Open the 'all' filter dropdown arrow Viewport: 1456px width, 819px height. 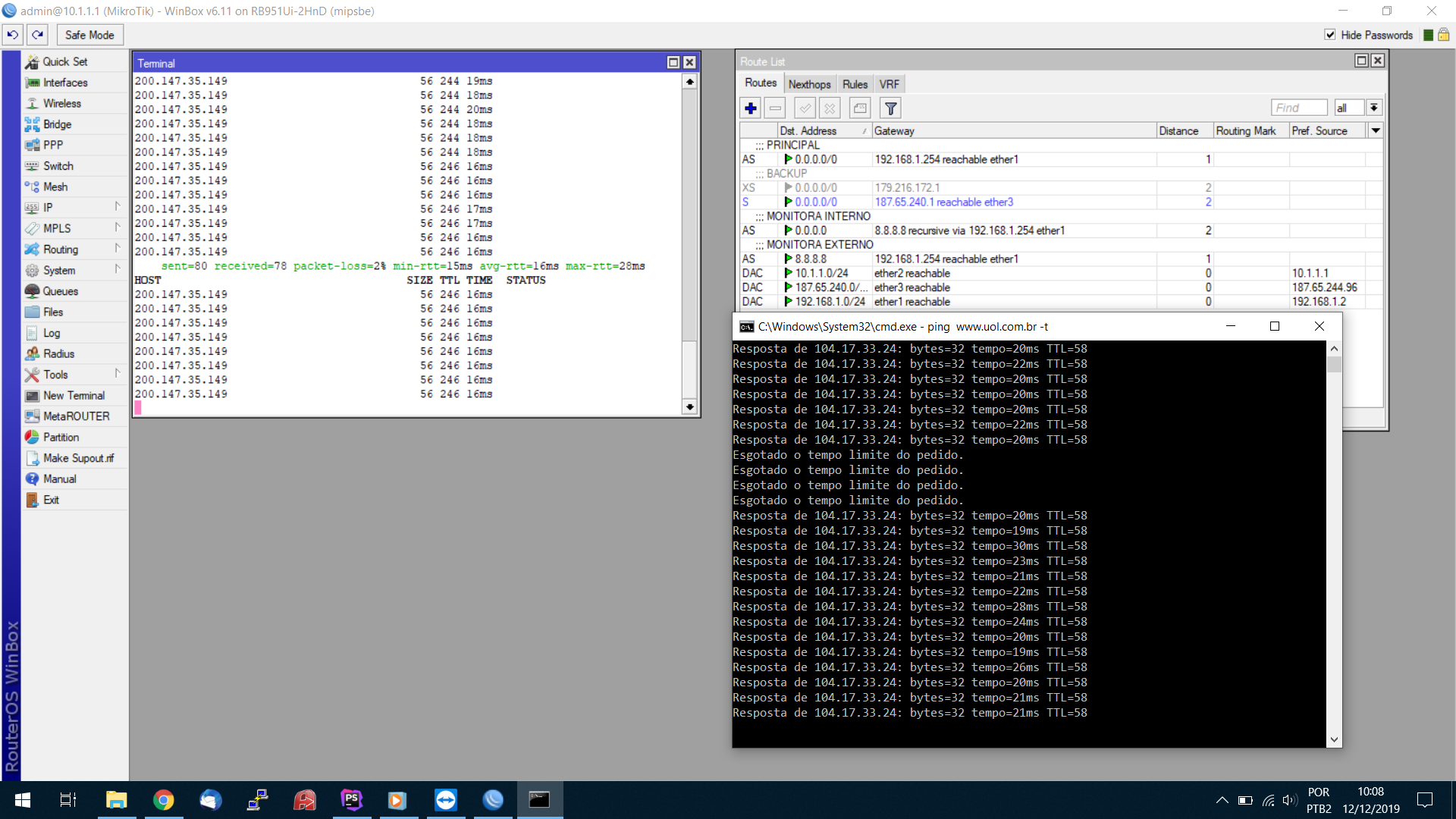(1374, 108)
